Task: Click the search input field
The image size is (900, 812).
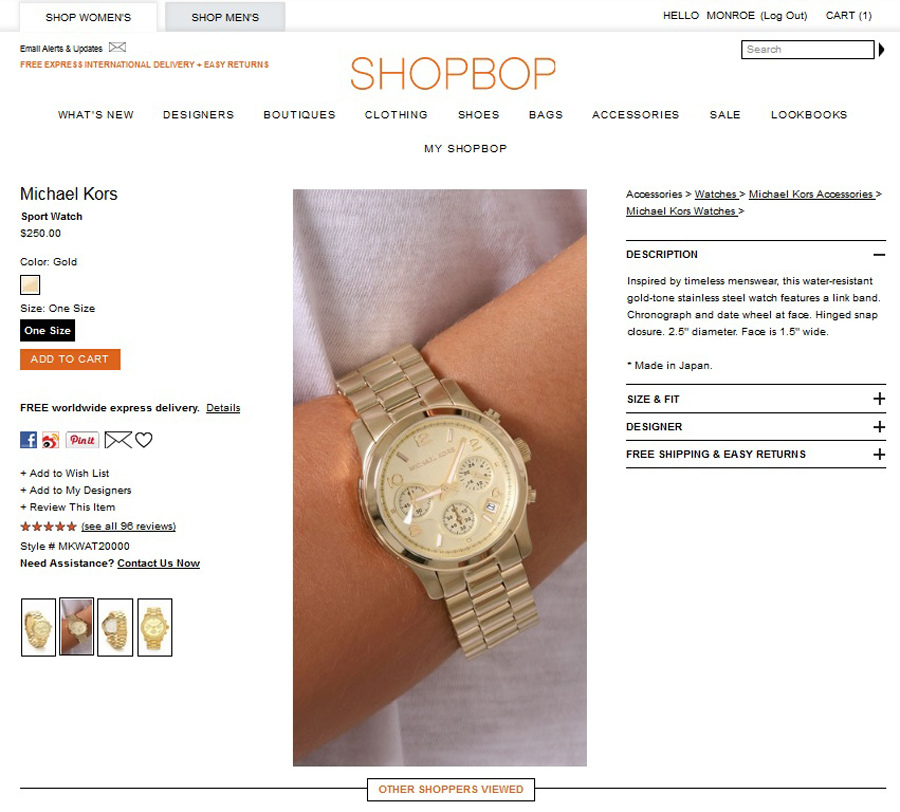Action: click(808, 49)
